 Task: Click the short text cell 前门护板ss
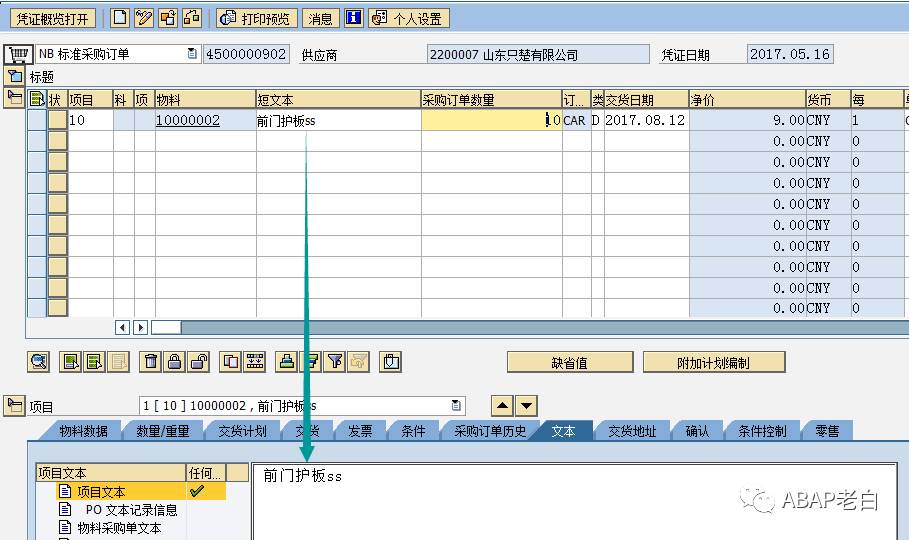338,120
